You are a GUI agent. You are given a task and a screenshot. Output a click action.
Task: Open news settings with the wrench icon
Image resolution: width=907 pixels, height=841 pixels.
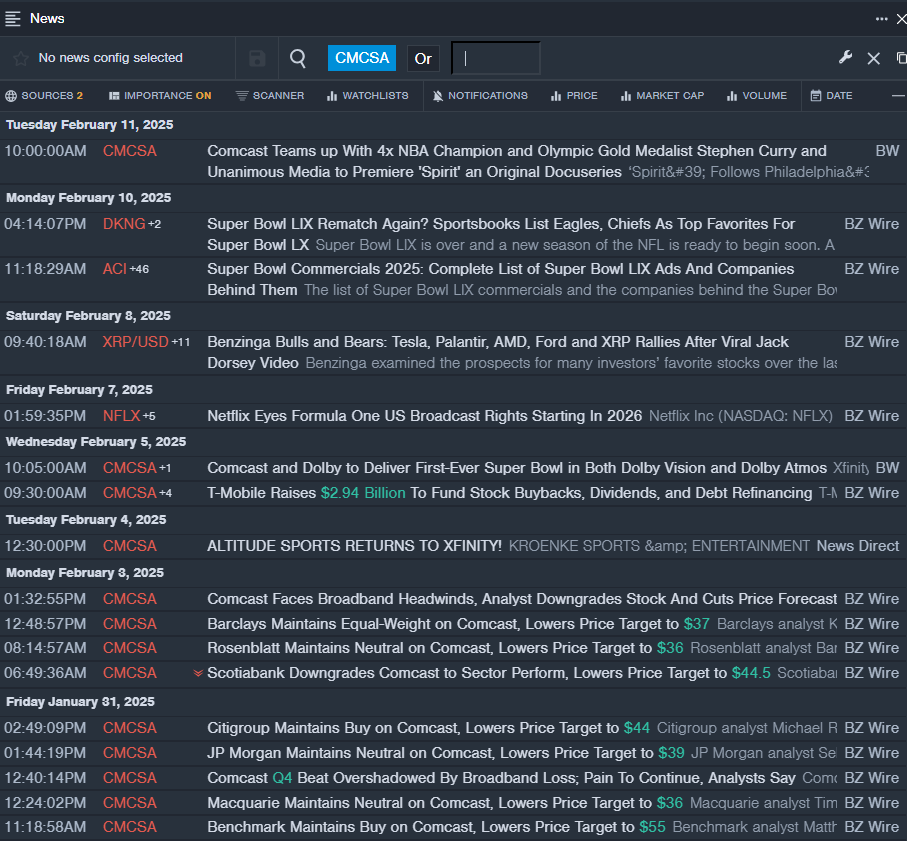click(x=845, y=57)
